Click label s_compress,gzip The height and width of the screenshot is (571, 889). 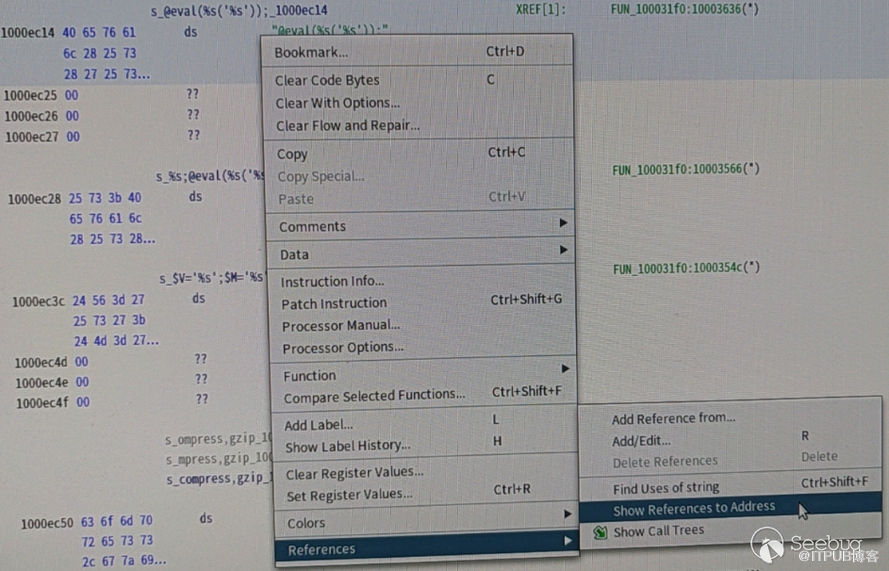(x=219, y=479)
